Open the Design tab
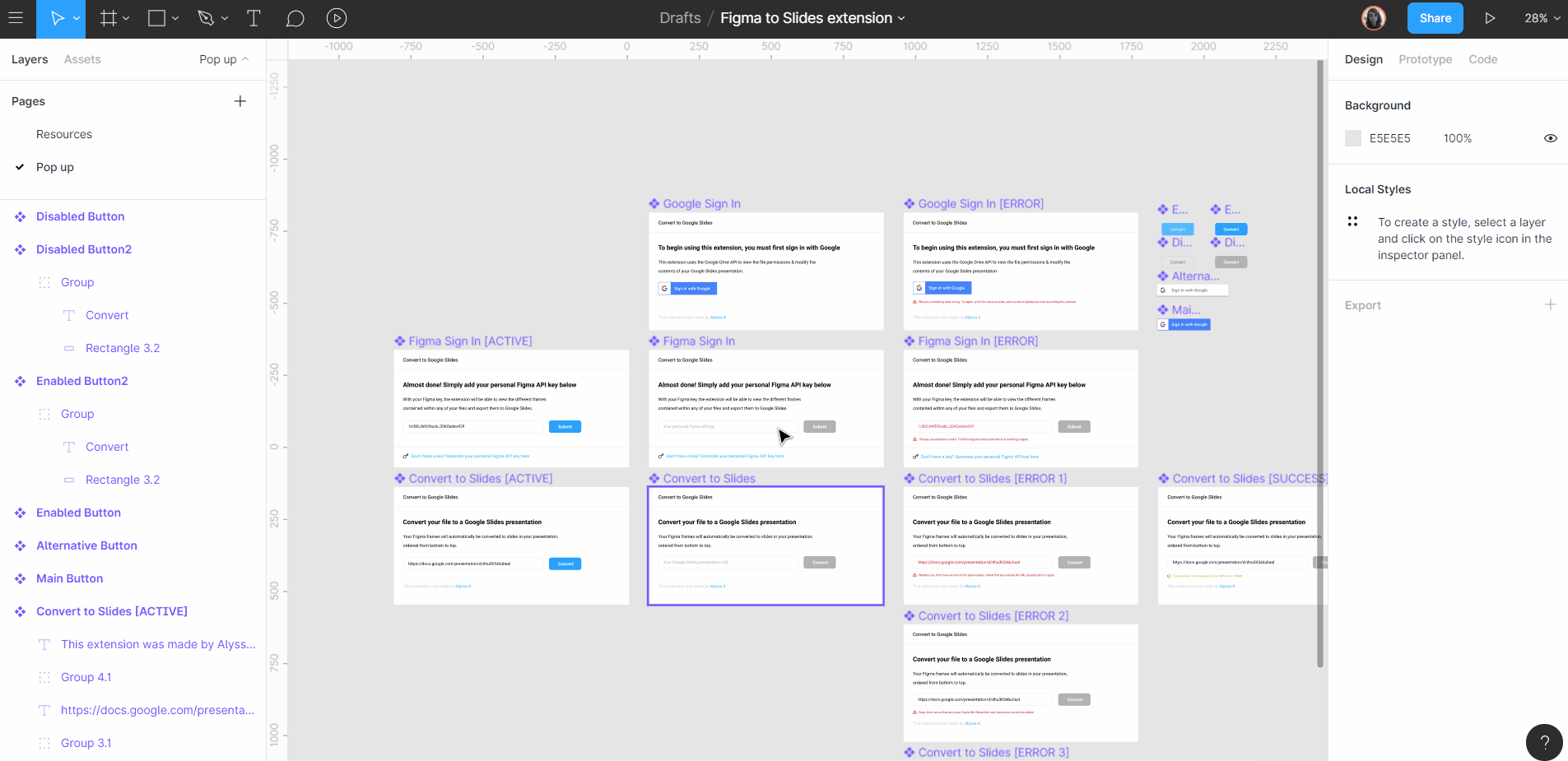 [1364, 59]
